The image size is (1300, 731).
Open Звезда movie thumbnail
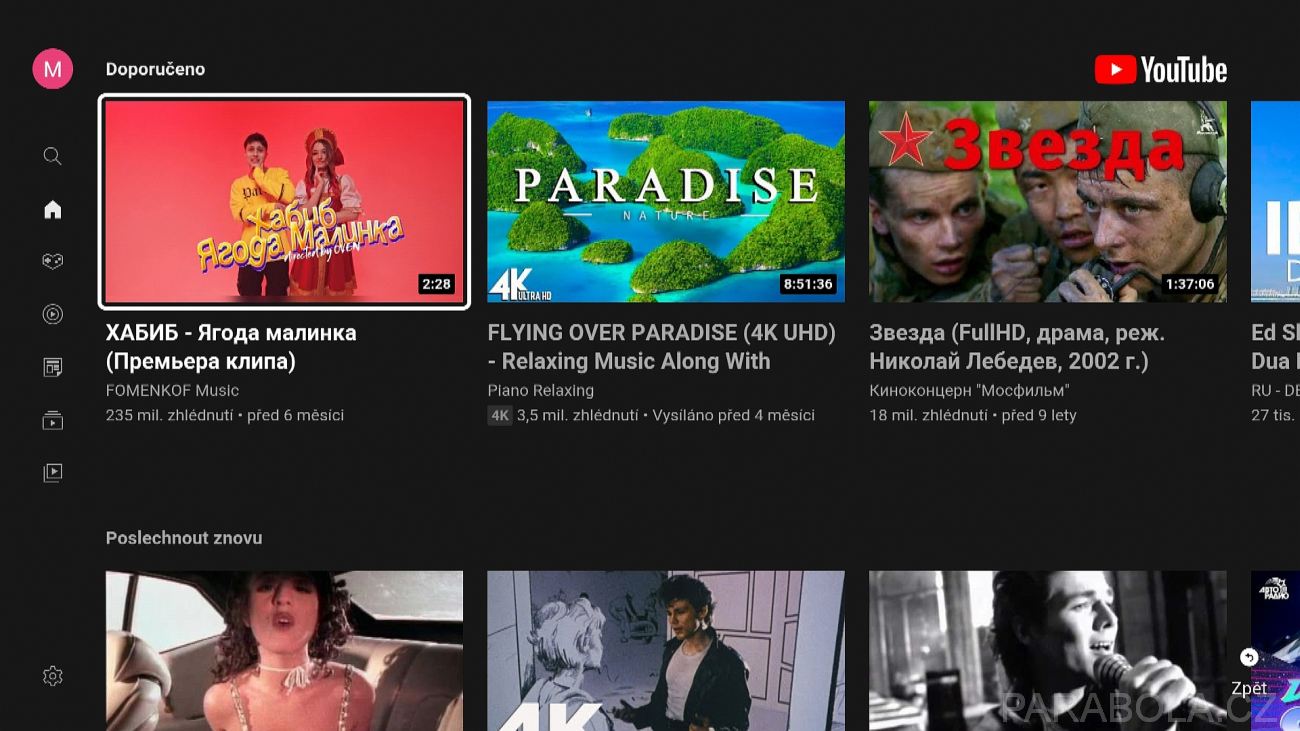click(x=1048, y=201)
